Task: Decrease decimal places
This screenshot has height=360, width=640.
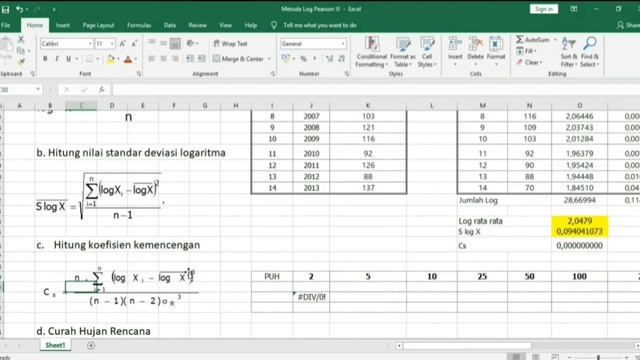Action: click(342, 59)
